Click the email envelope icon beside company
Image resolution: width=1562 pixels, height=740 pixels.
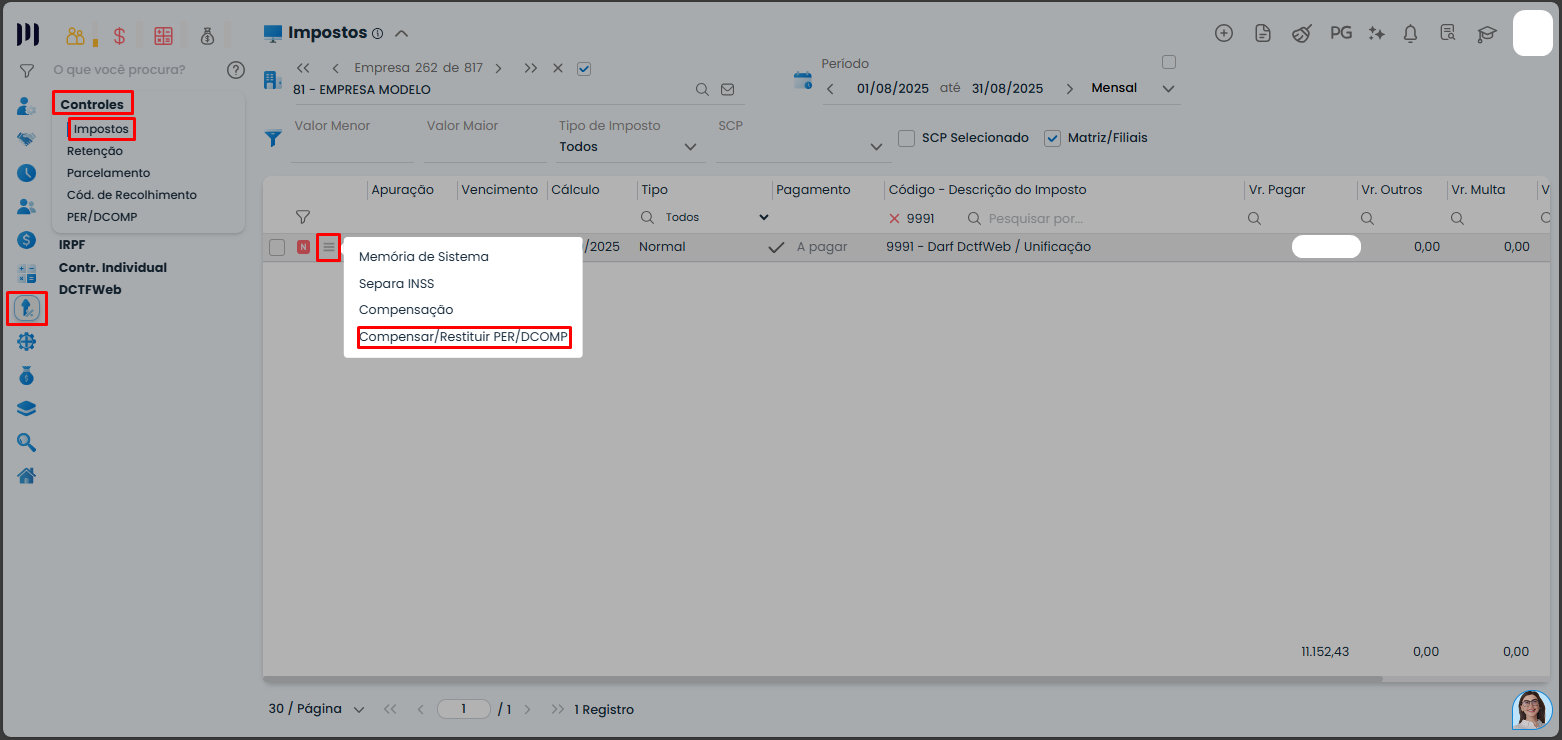point(728,89)
